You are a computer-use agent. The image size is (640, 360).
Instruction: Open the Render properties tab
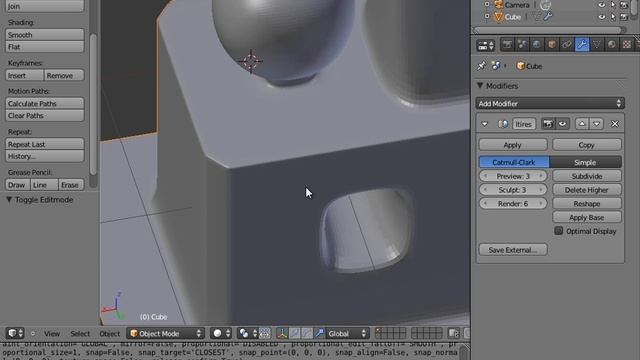point(507,44)
